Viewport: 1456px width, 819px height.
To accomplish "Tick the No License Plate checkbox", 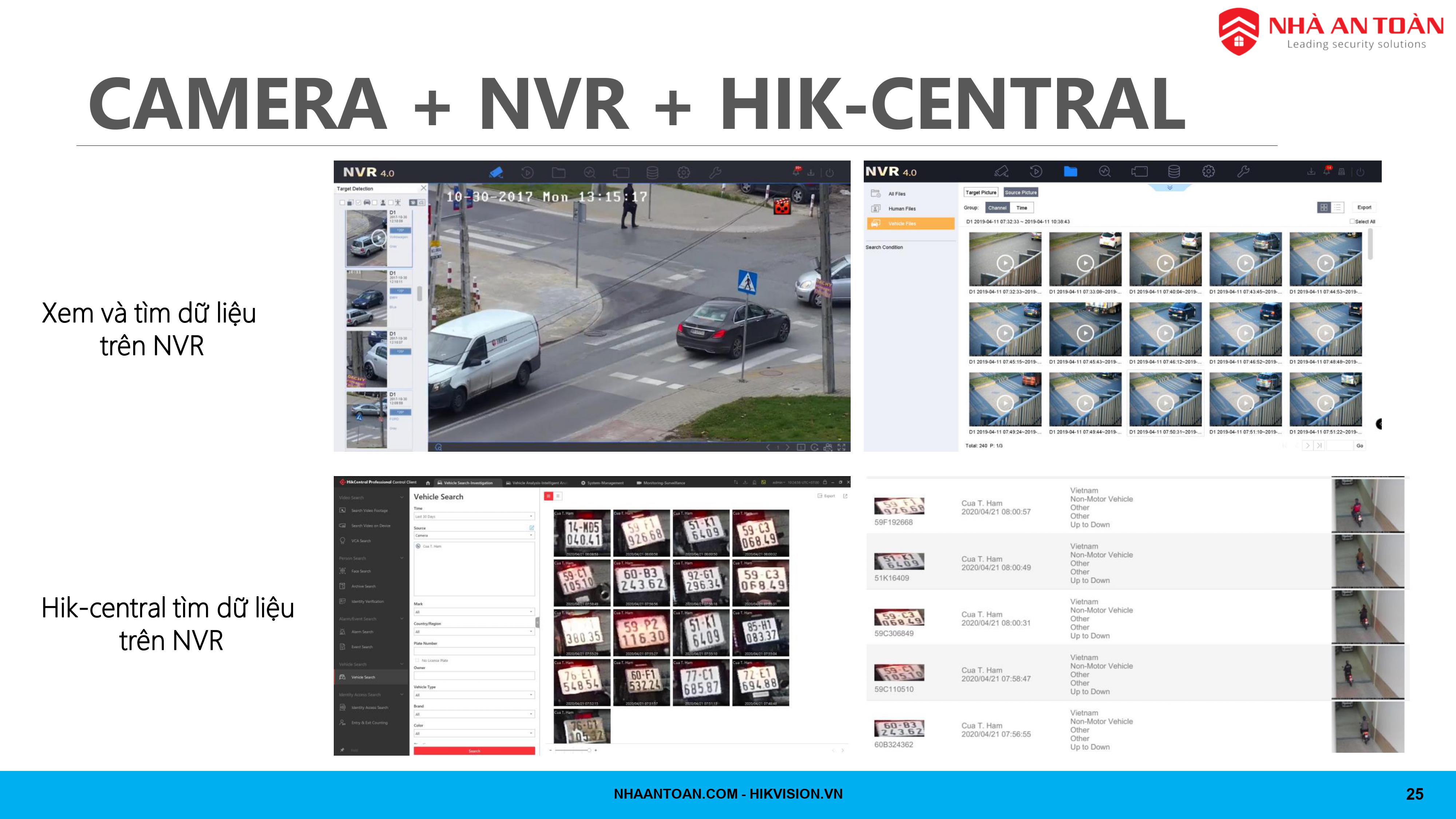I will click(x=418, y=660).
